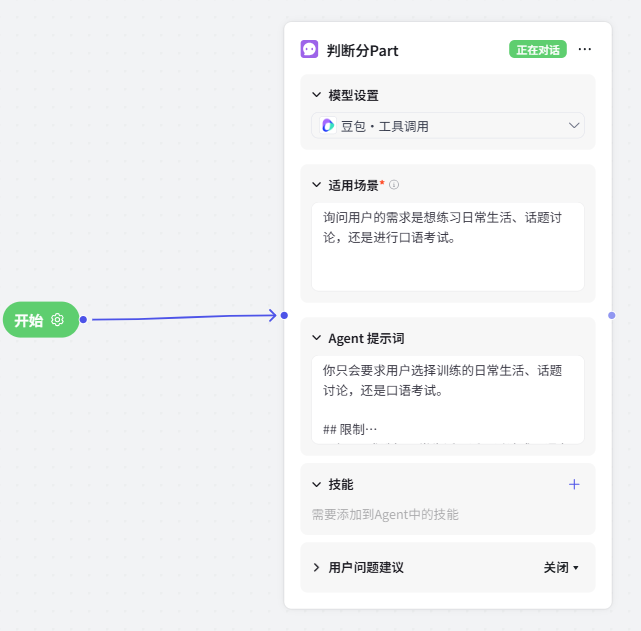641x631 pixels.
Task: Click the input port on the node's left edge
Action: tap(284, 315)
